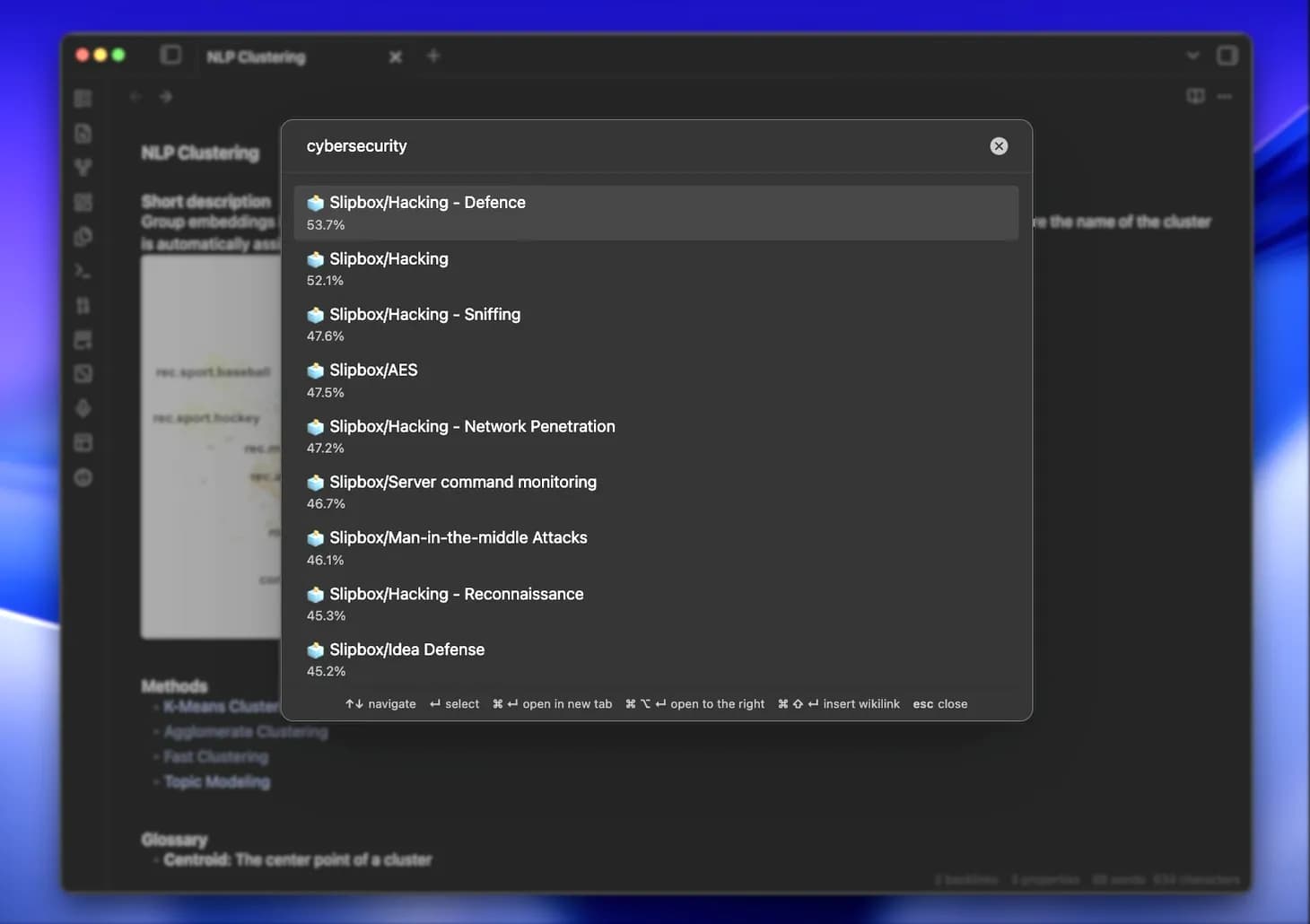Viewport: 1310px width, 924px height.
Task: Click the round face icon at ribbon bottom
Action: tap(83, 477)
